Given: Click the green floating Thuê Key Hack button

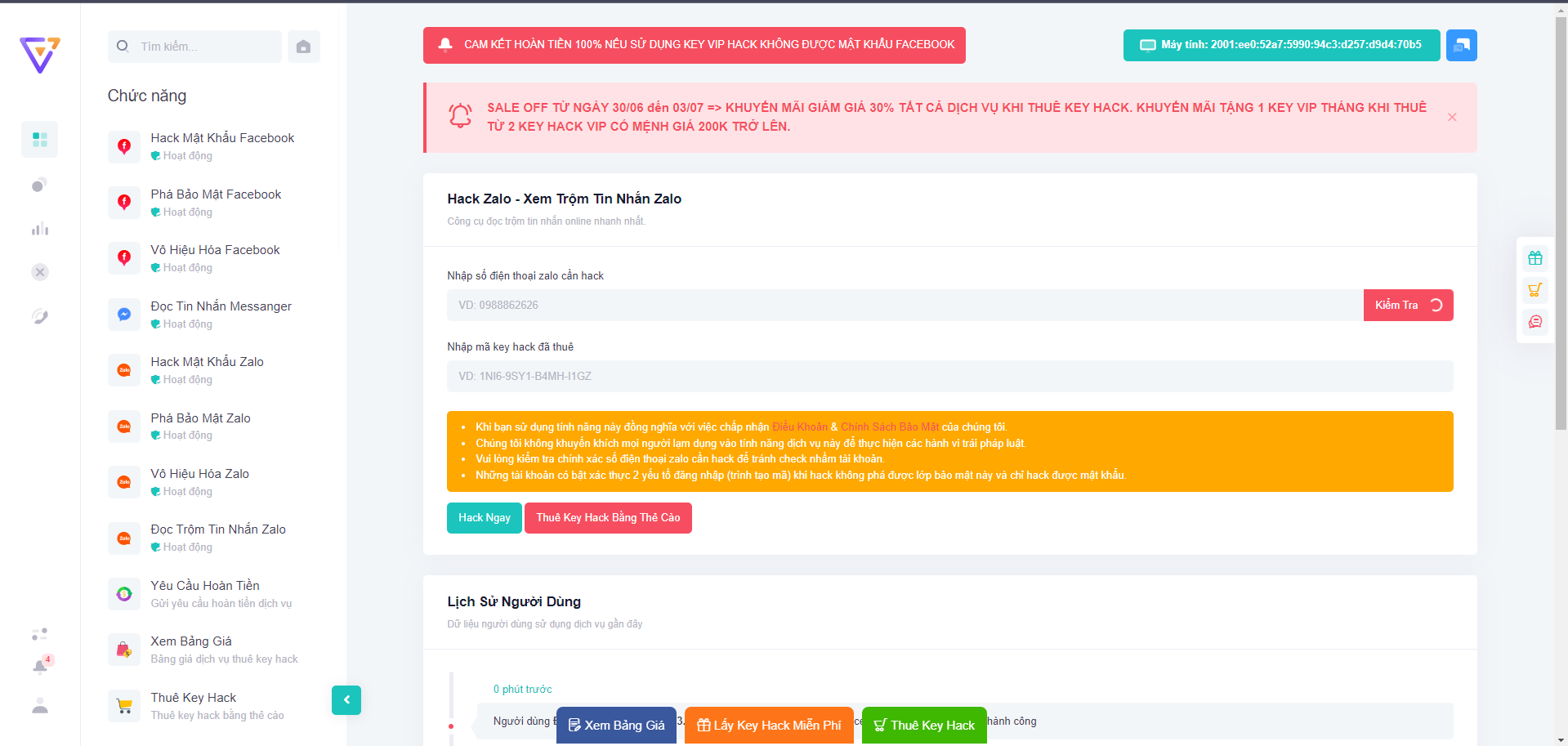Looking at the screenshot, I should pos(924,725).
